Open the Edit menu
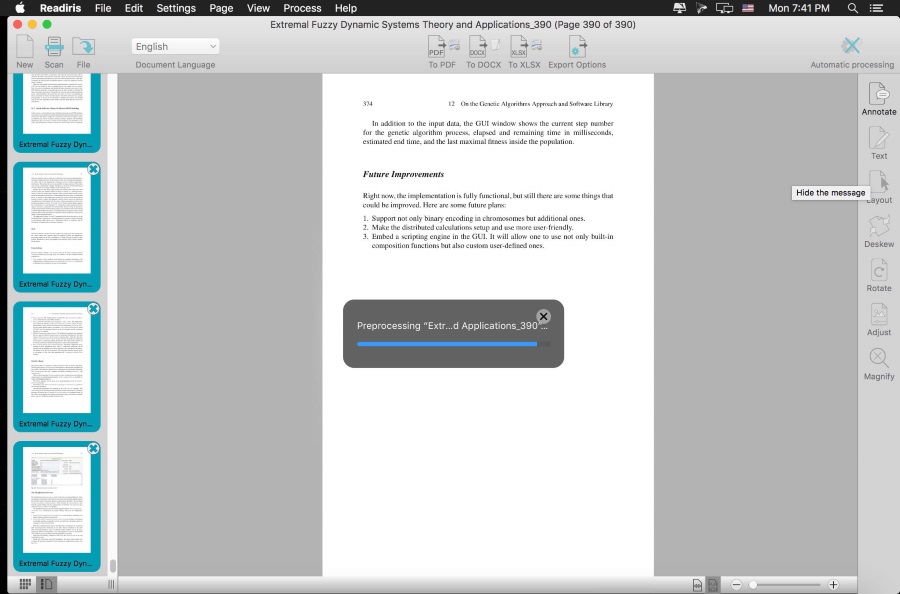 [134, 8]
